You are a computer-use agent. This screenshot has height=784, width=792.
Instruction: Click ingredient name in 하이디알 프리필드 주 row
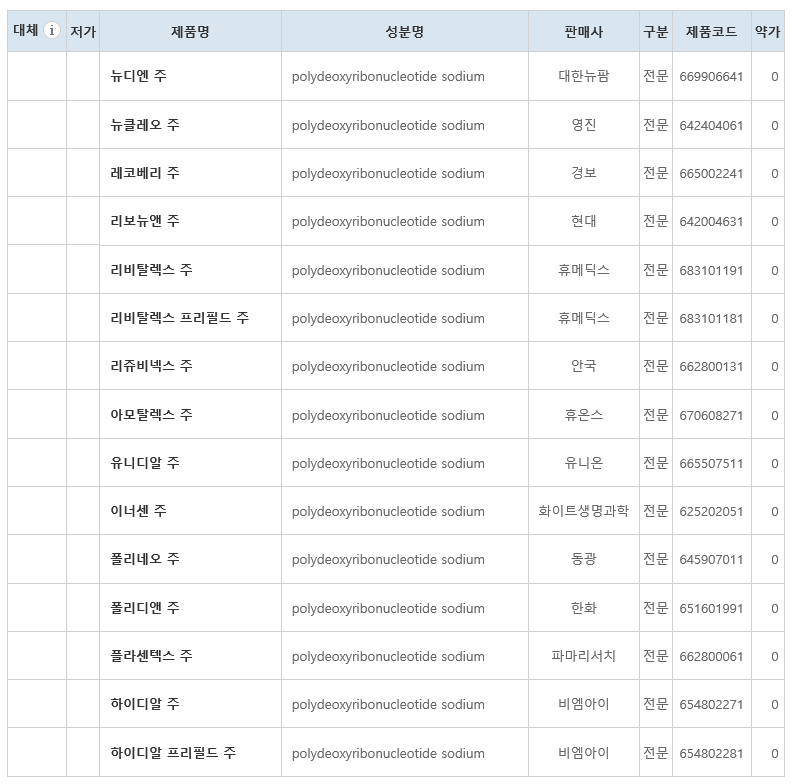click(388, 754)
